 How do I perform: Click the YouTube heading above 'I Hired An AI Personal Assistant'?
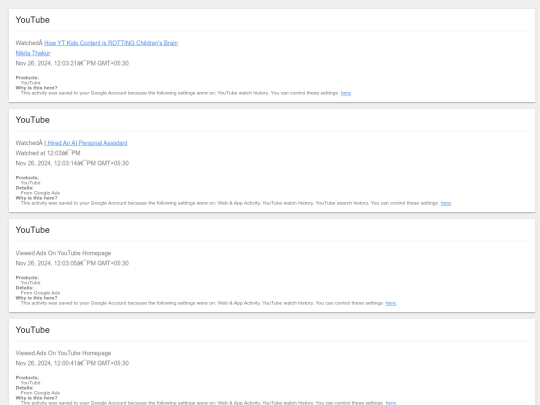[x=33, y=120]
